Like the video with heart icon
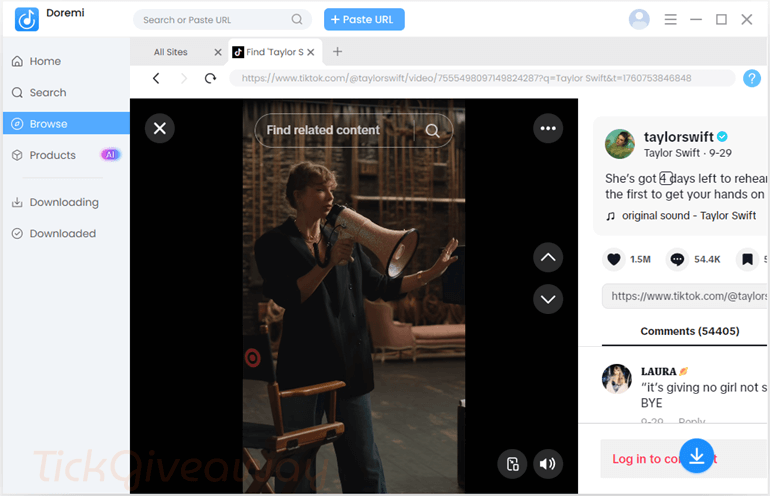 (x=614, y=259)
